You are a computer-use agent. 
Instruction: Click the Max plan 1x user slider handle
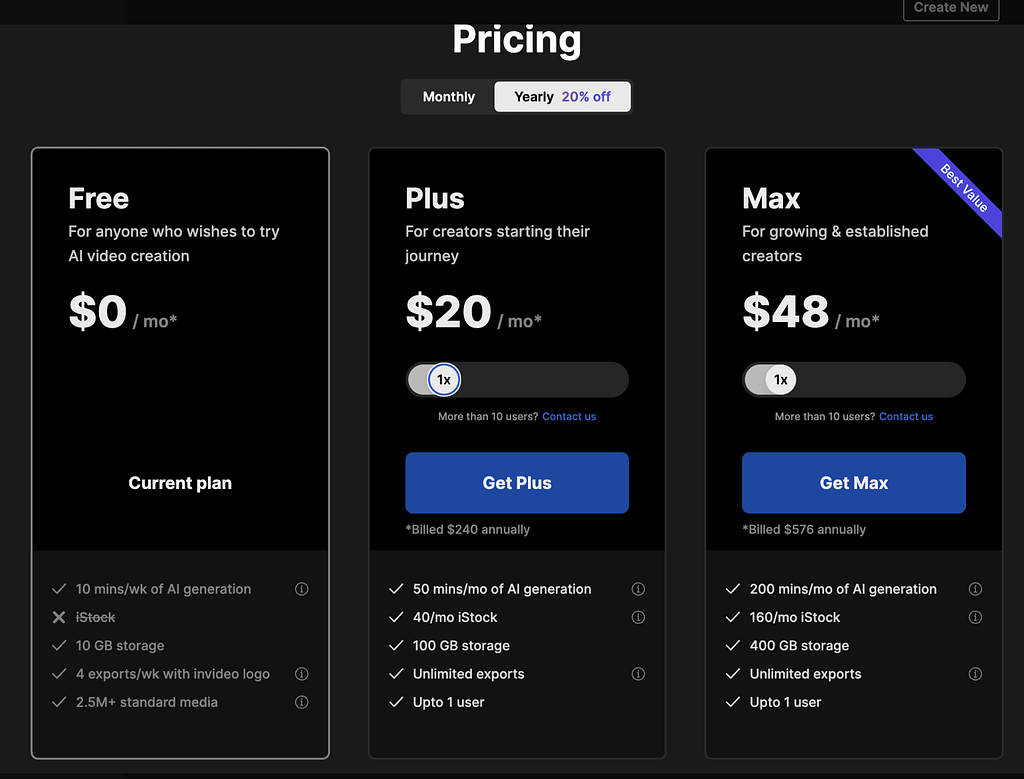point(781,380)
